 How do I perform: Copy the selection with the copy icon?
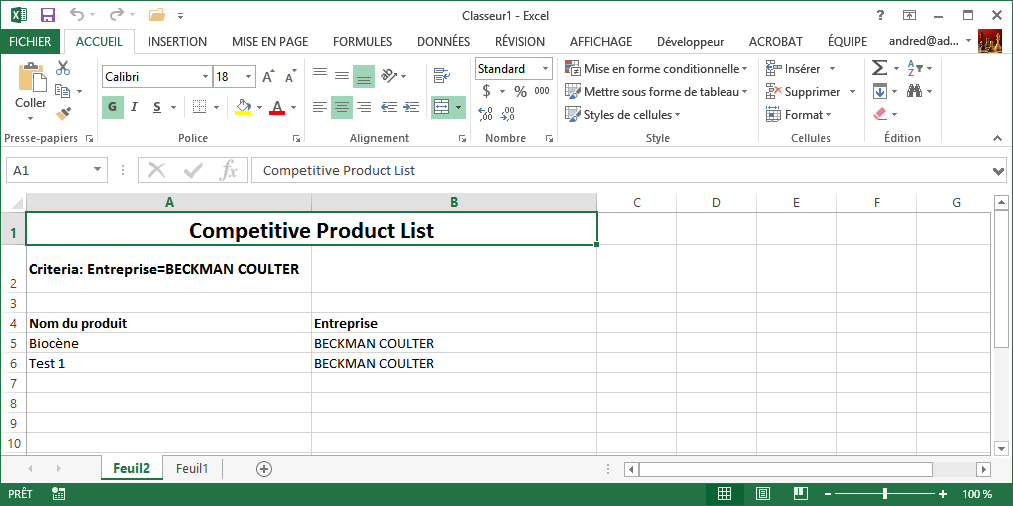63,91
